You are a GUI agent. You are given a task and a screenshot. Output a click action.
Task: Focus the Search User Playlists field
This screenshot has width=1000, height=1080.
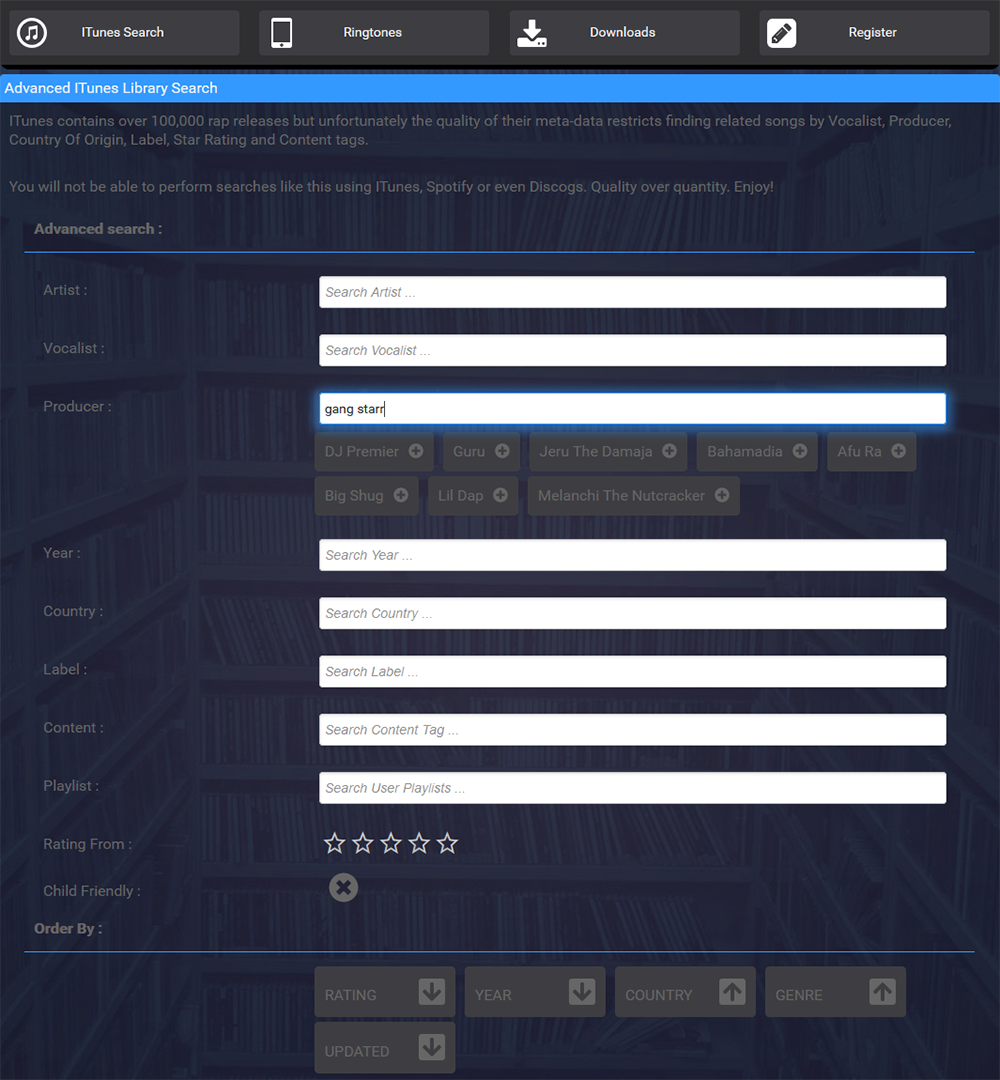click(x=632, y=788)
